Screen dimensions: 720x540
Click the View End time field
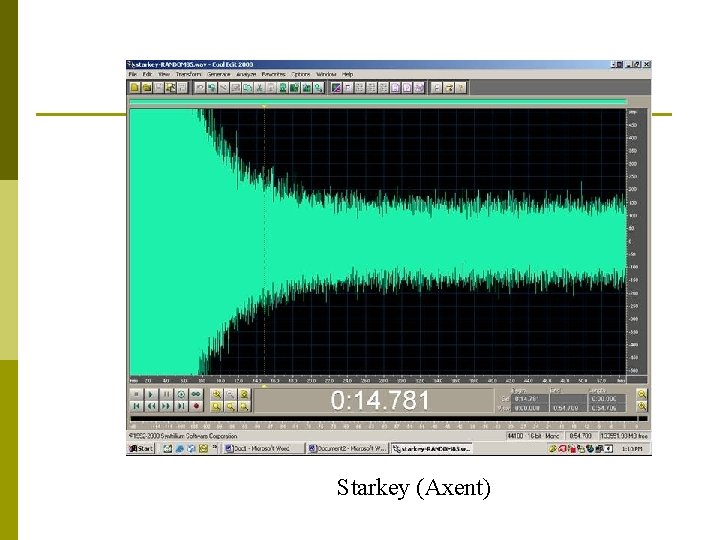point(568,408)
